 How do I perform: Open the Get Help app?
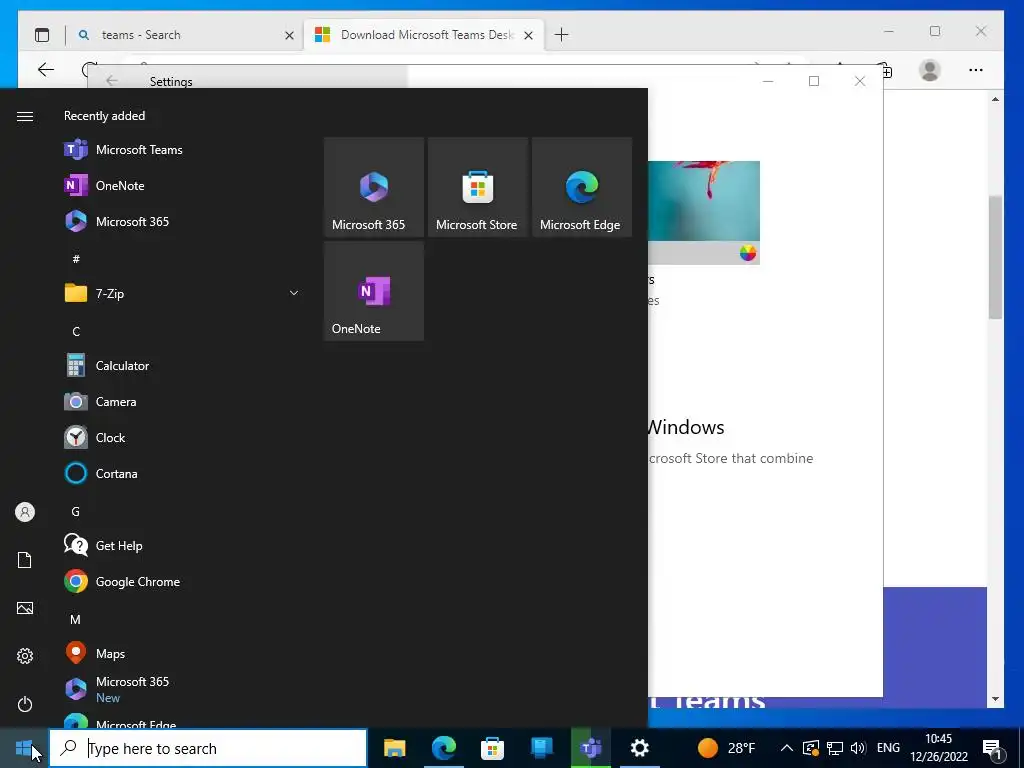coord(182,545)
